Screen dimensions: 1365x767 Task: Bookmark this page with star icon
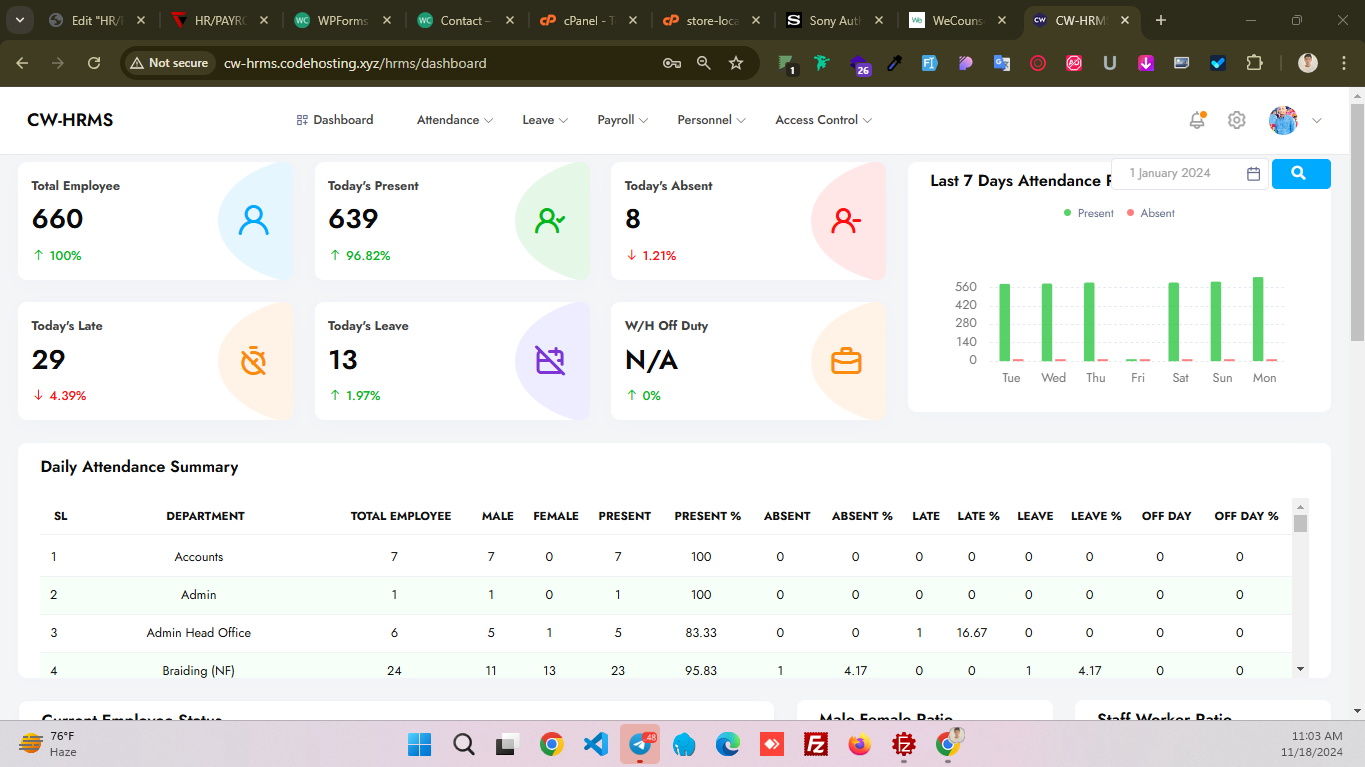coord(736,63)
